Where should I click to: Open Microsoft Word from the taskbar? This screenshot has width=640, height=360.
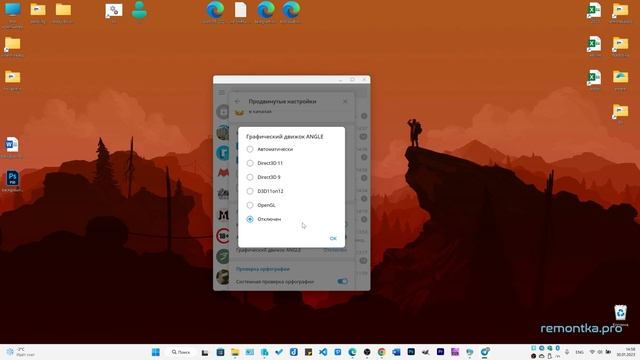pos(396,352)
